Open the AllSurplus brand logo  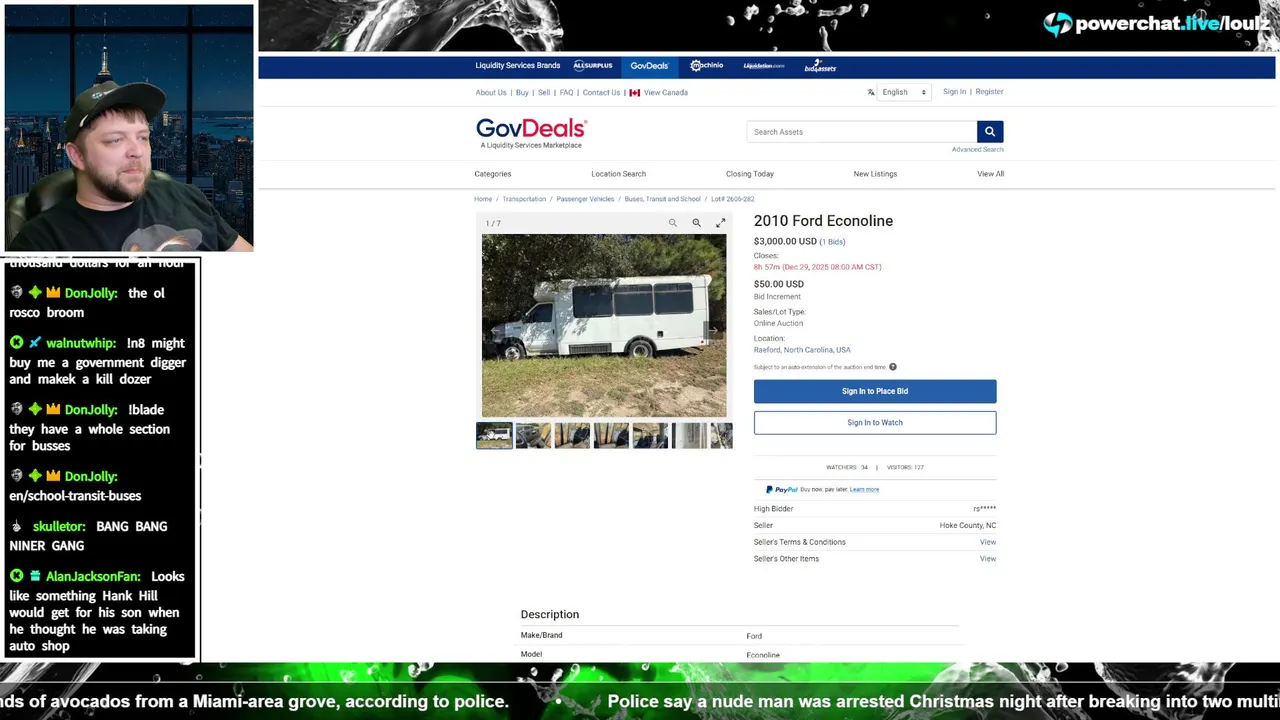pyautogui.click(x=592, y=66)
